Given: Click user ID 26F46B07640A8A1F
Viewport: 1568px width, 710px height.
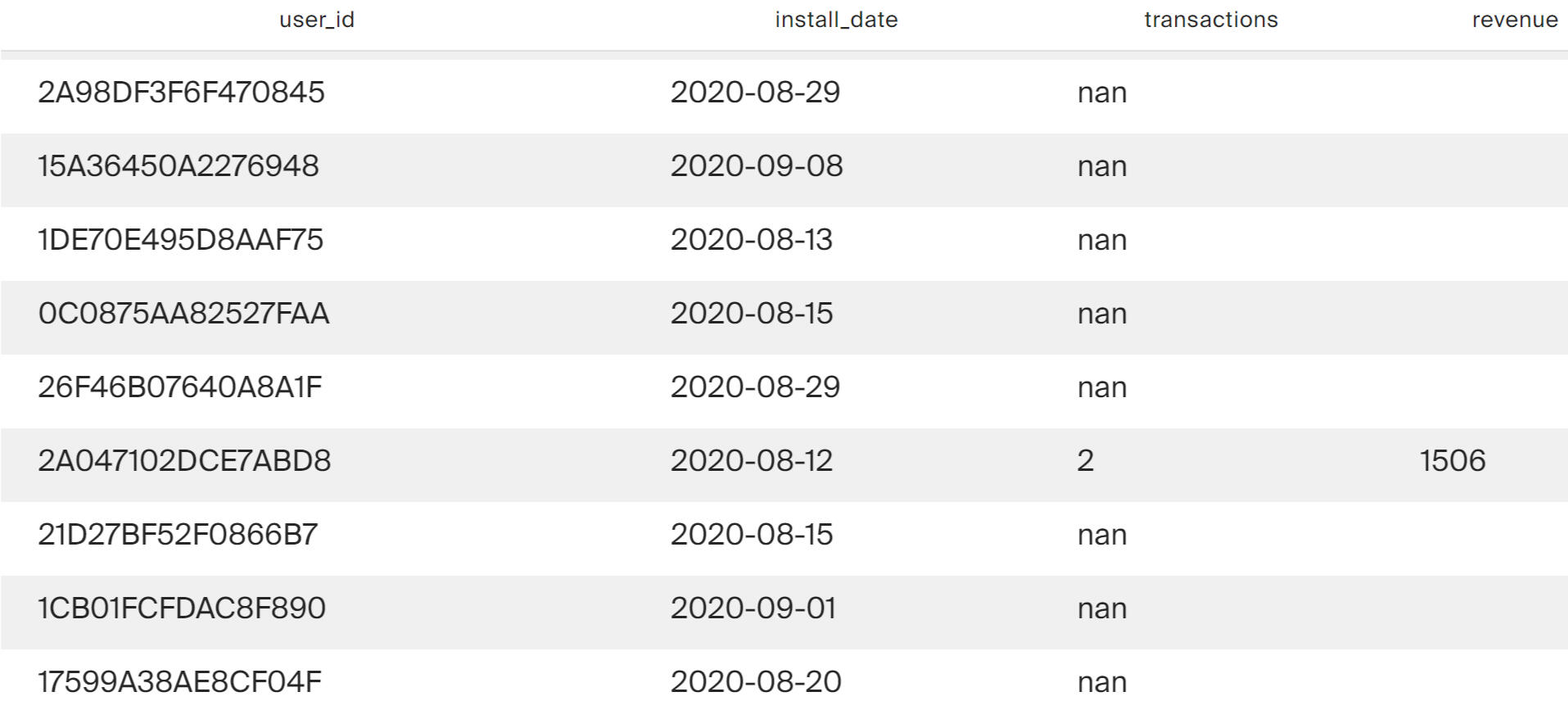Looking at the screenshot, I should [179, 387].
